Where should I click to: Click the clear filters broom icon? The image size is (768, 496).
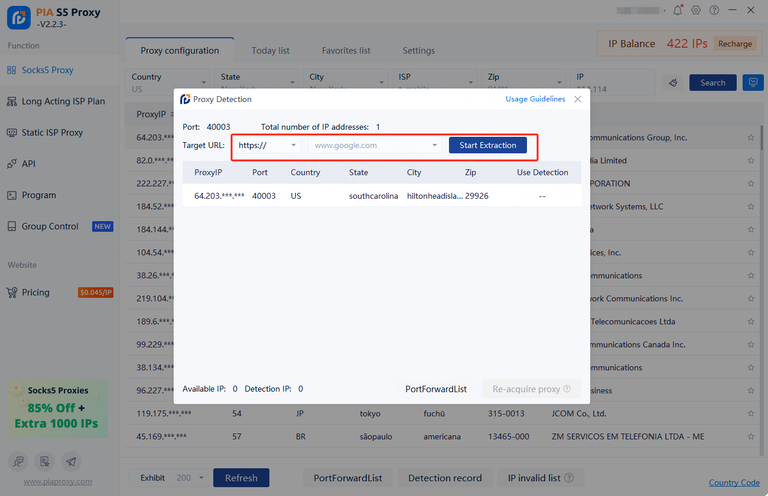(x=674, y=83)
